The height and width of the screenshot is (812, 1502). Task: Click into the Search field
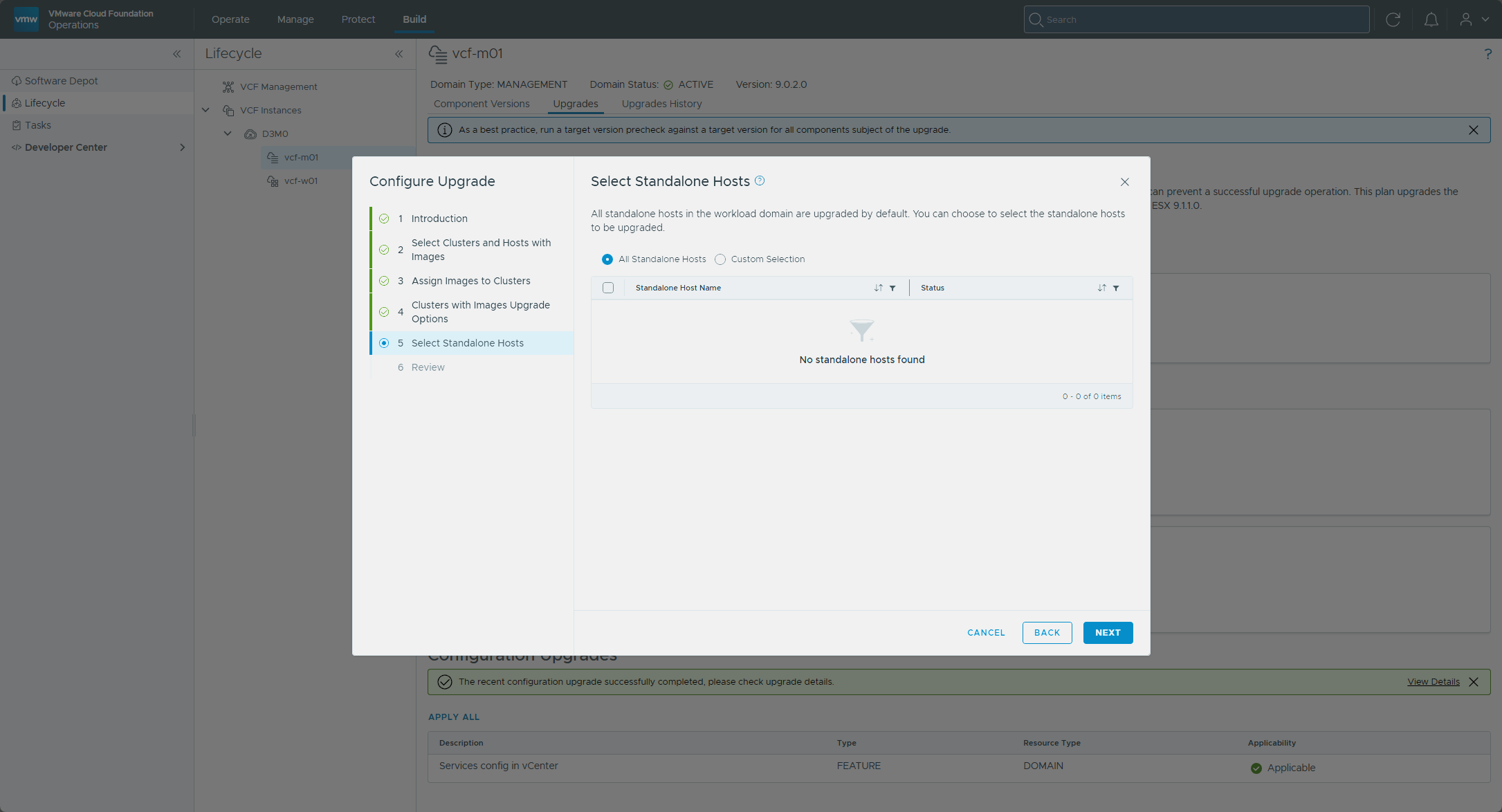click(1197, 19)
